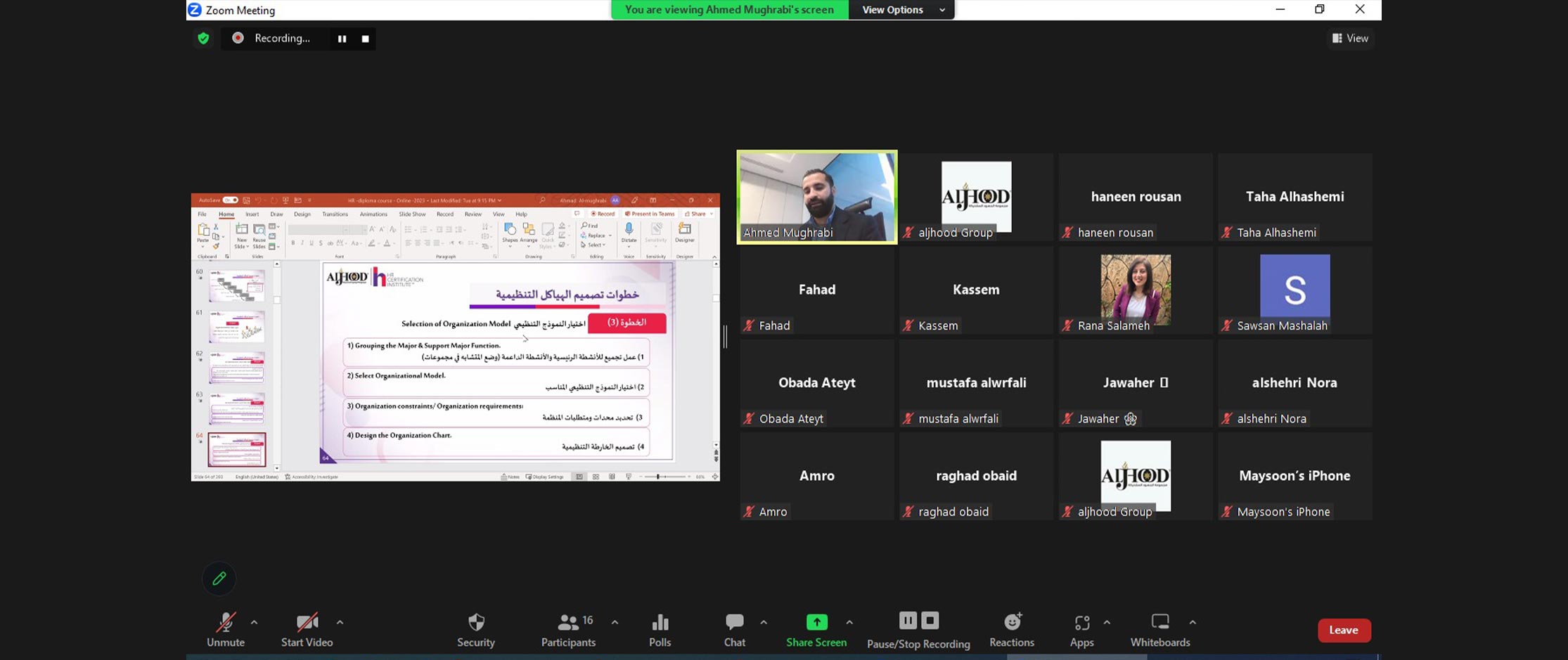Image resolution: width=1568 pixels, height=660 pixels.
Task: Expand audio options arrow beside Unmute
Action: 254,622
